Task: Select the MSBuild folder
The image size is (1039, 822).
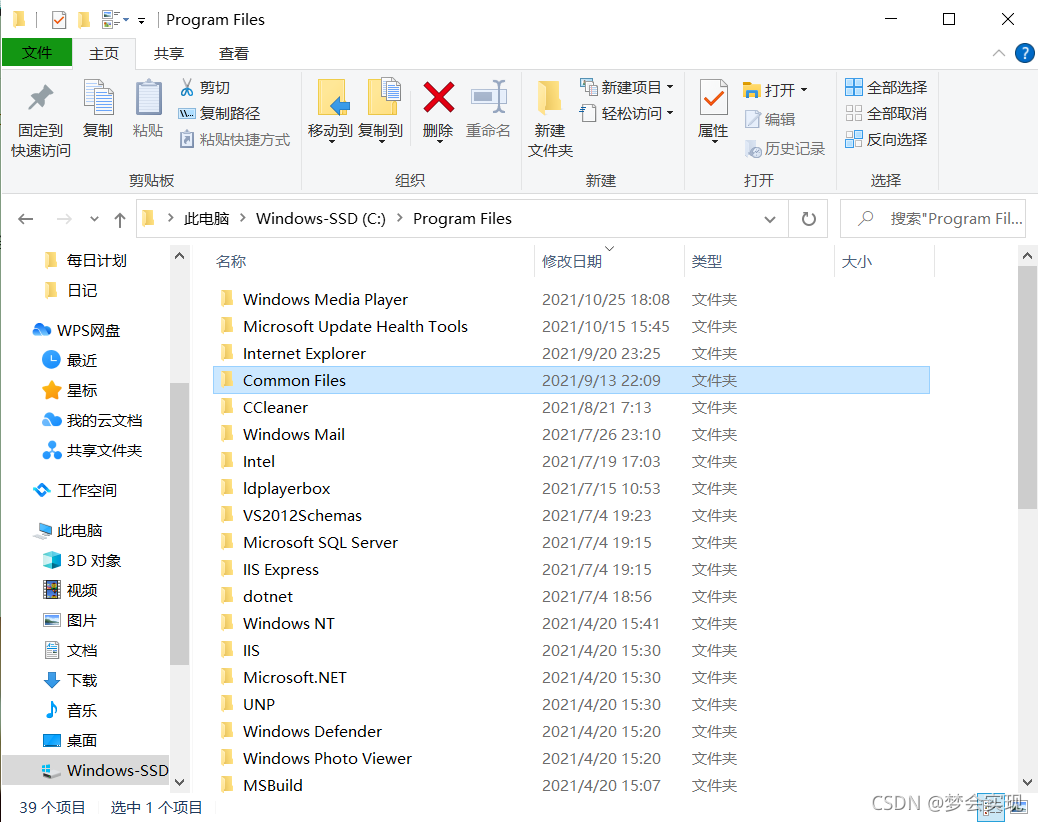Action: pos(571,785)
